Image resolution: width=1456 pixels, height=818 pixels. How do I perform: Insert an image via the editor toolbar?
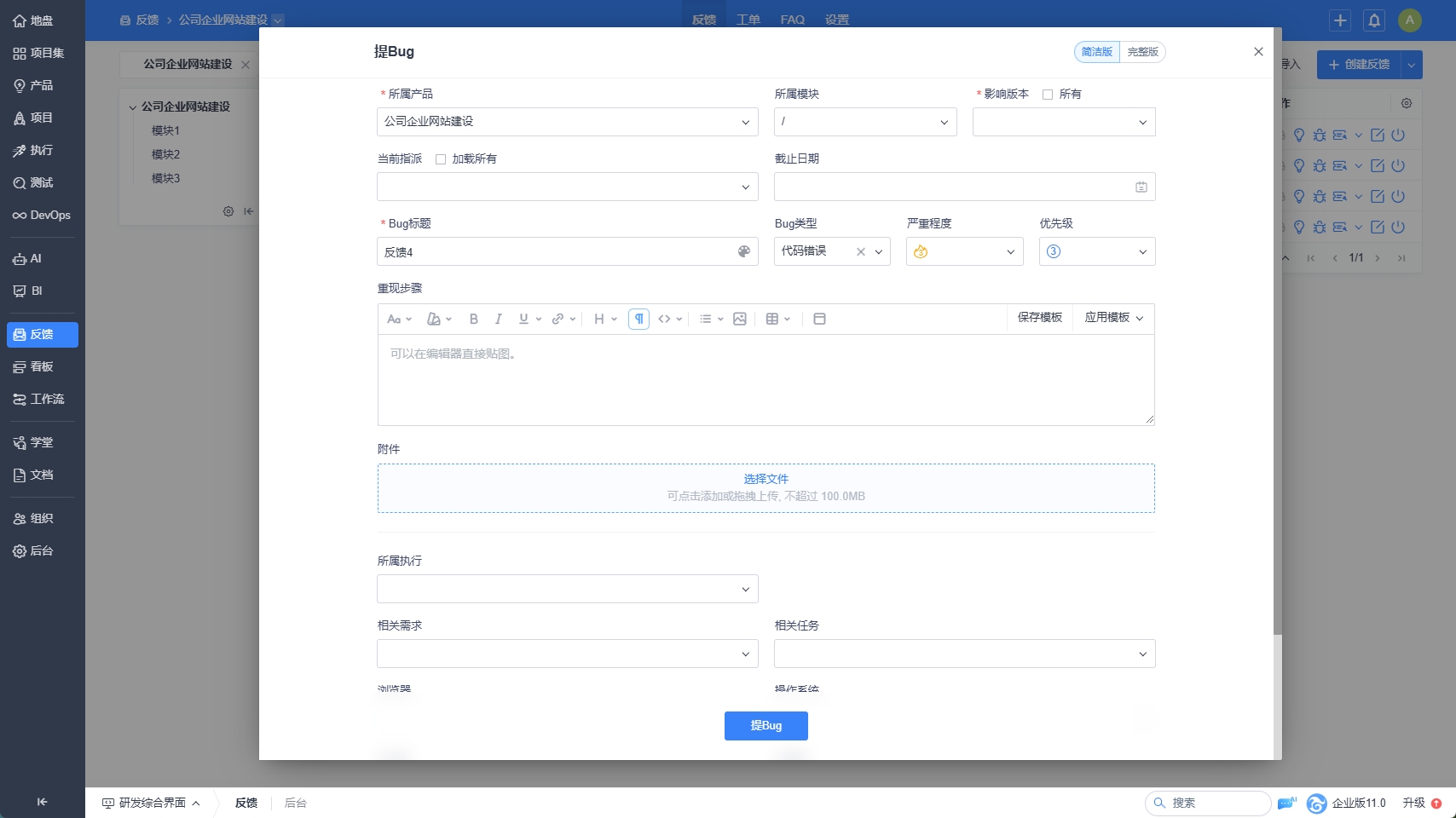(x=740, y=319)
